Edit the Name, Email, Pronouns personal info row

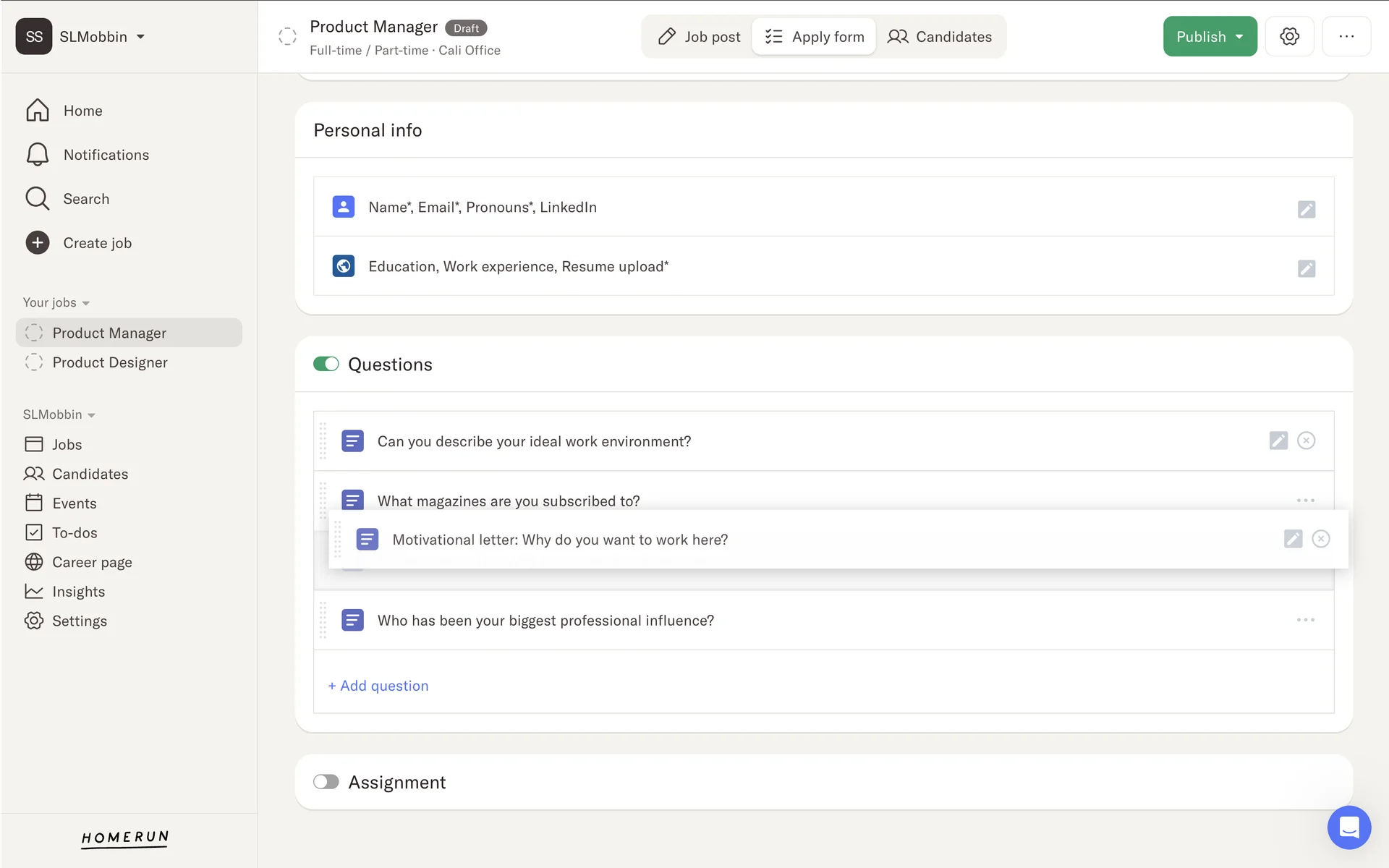coord(1306,209)
